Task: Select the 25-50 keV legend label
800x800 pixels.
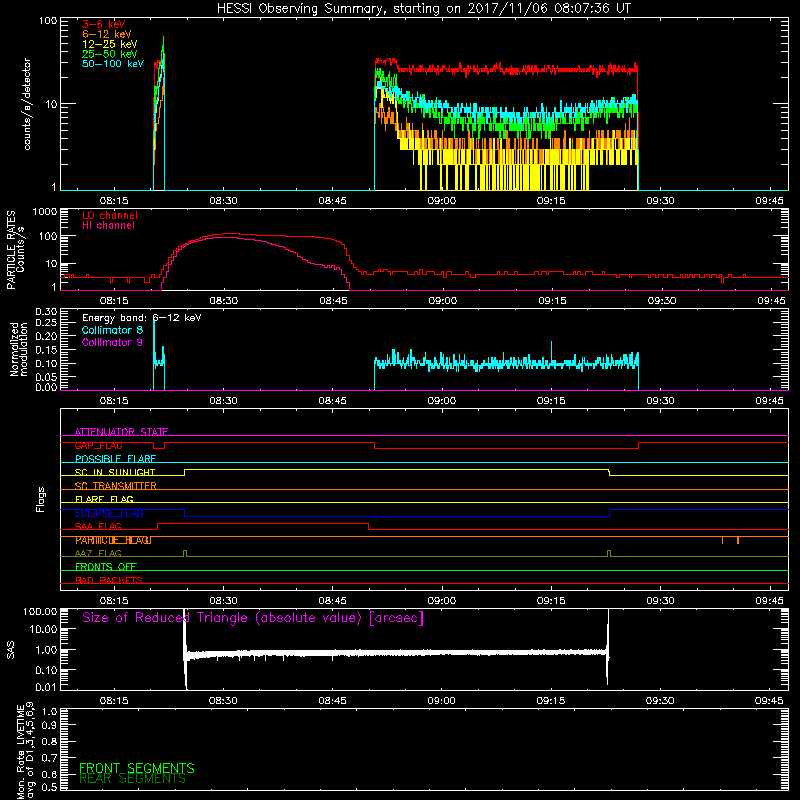Action: [109, 54]
